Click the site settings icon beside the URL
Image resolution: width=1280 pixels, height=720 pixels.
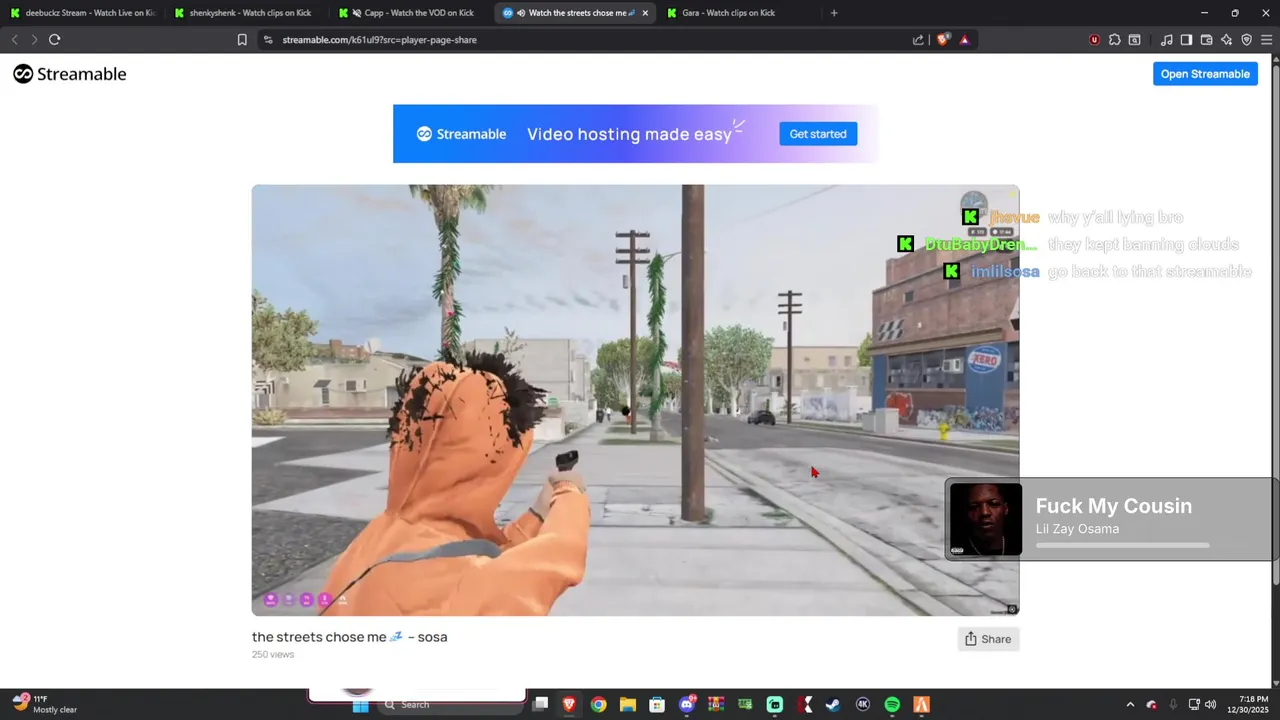tap(267, 40)
